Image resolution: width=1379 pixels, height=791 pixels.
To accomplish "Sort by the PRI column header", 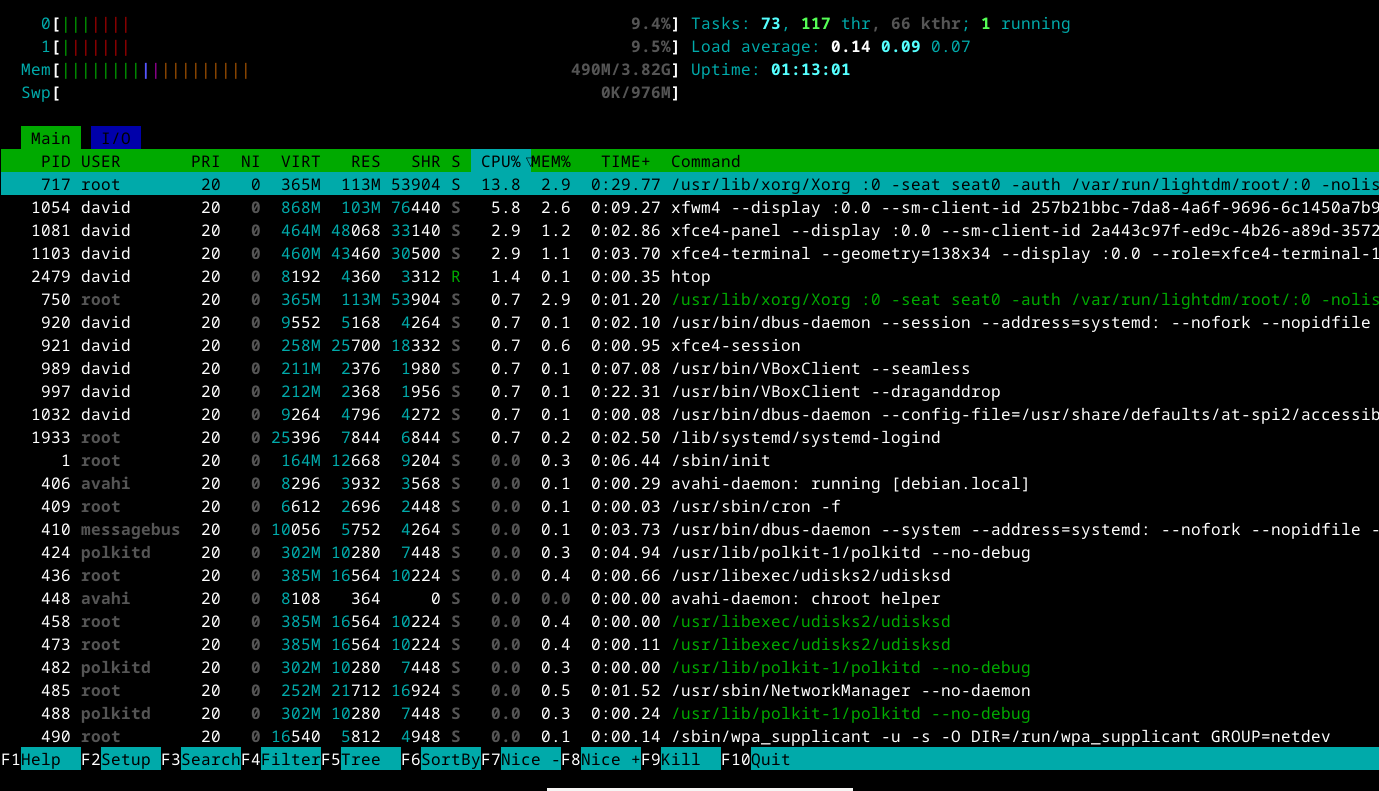I will [206, 161].
